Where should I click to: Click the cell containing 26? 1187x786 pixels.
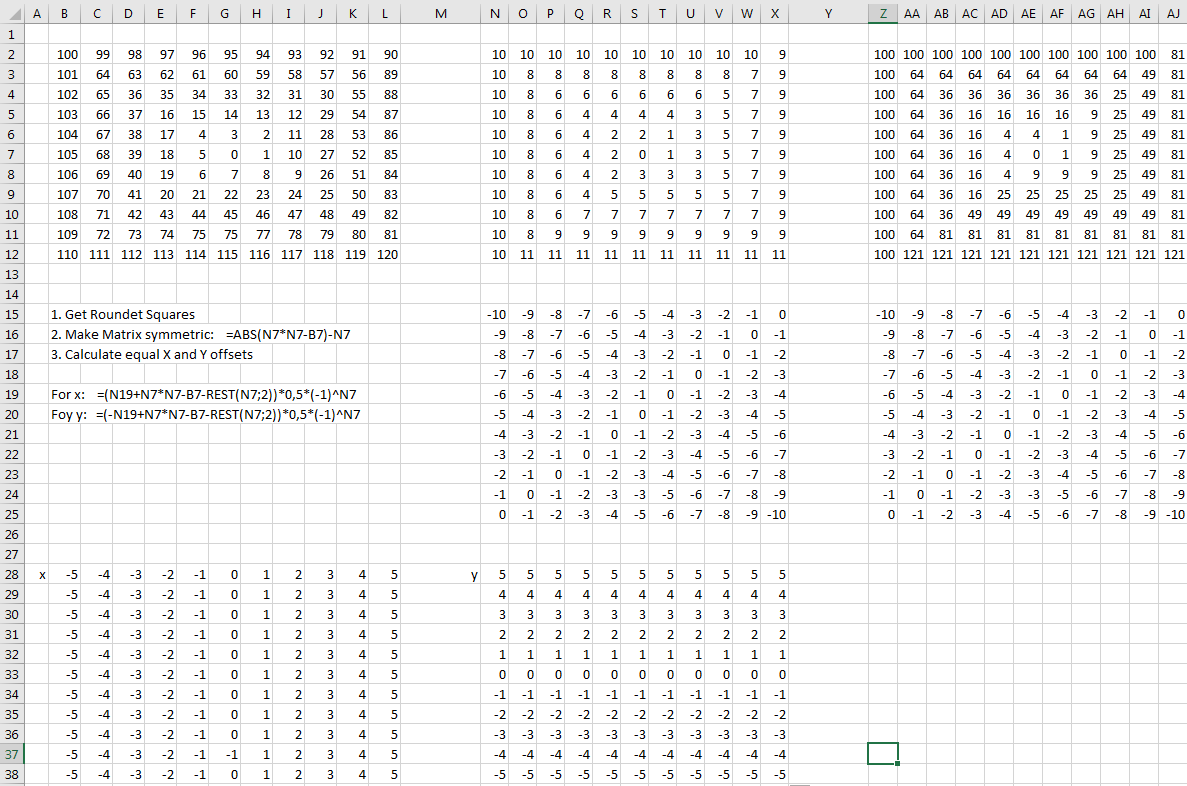point(321,174)
